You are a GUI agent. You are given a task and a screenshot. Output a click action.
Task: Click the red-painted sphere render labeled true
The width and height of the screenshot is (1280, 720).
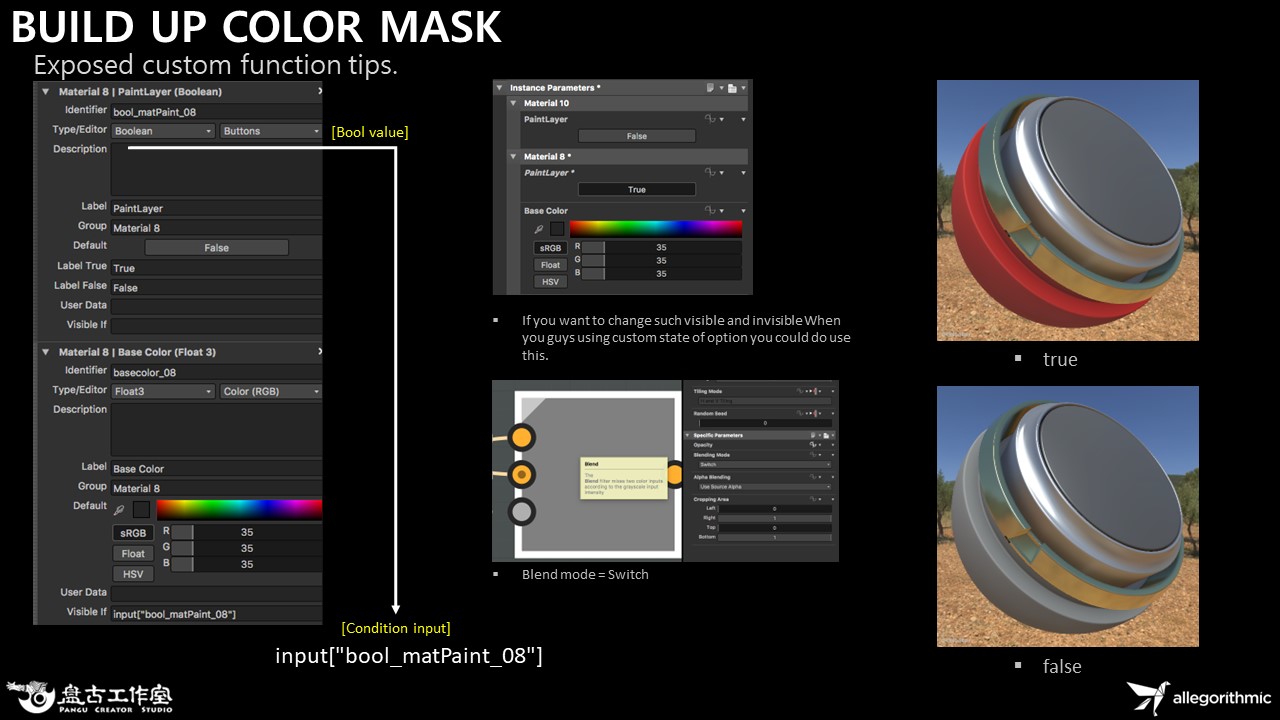click(1067, 210)
